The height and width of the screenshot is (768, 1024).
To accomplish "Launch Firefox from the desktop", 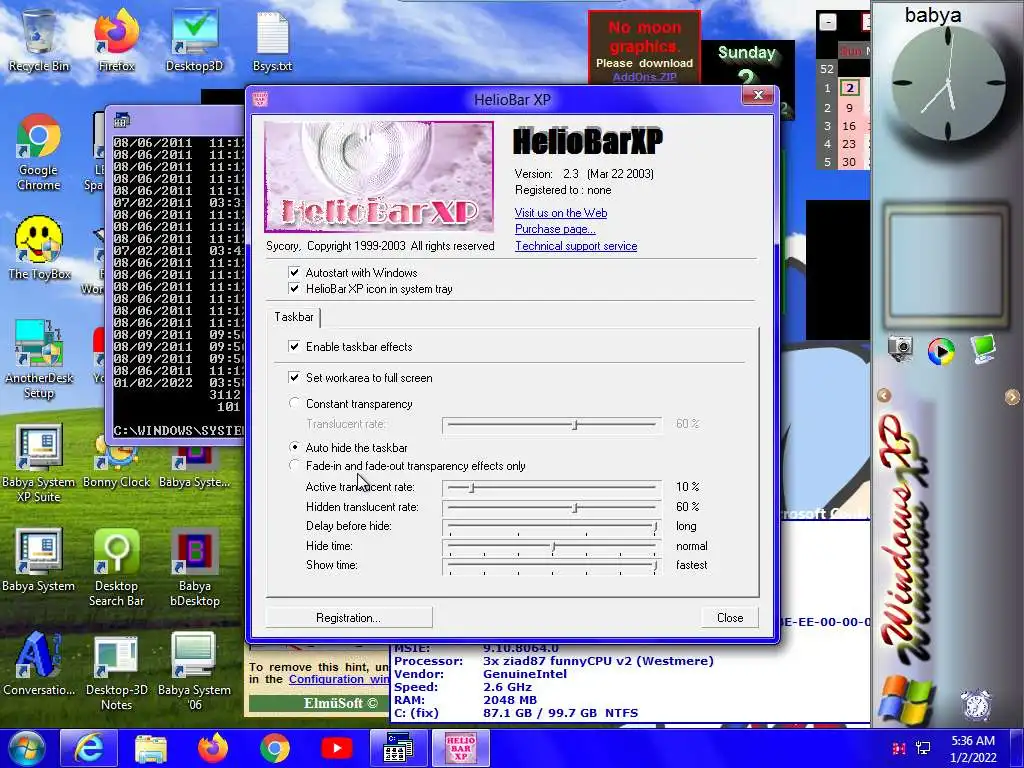I will 116,40.
